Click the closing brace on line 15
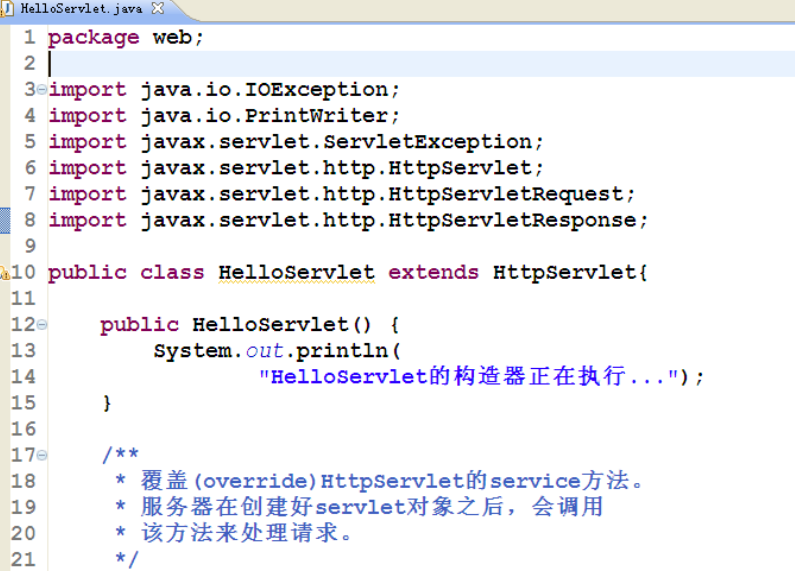This screenshot has width=795, height=585. pos(106,404)
